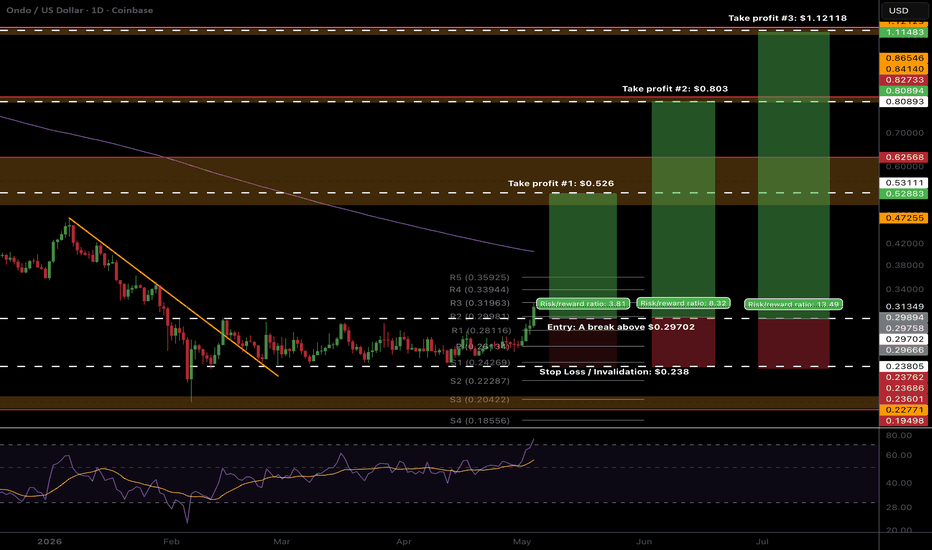Viewport: 932px width, 550px height.
Task: Click the 0.34000 price scale value
Action: [905, 290]
